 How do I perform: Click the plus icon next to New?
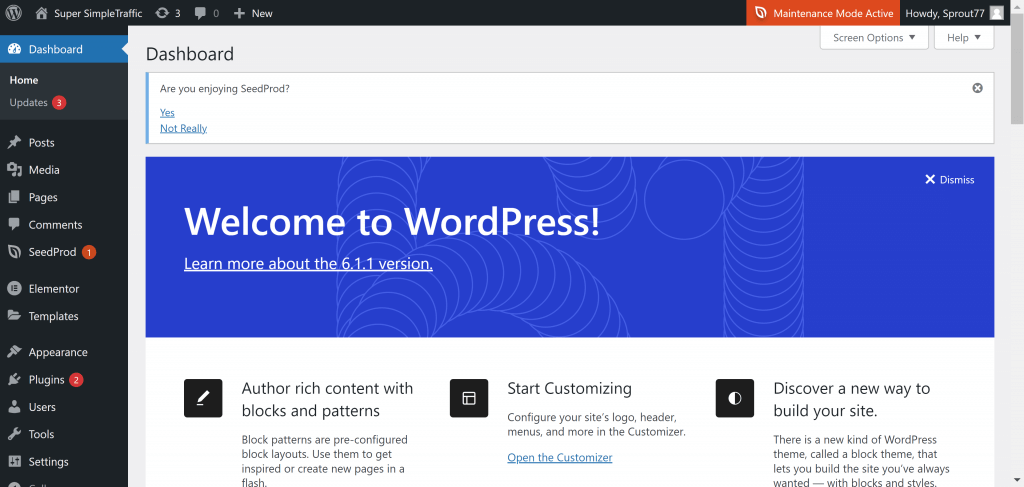(x=239, y=13)
